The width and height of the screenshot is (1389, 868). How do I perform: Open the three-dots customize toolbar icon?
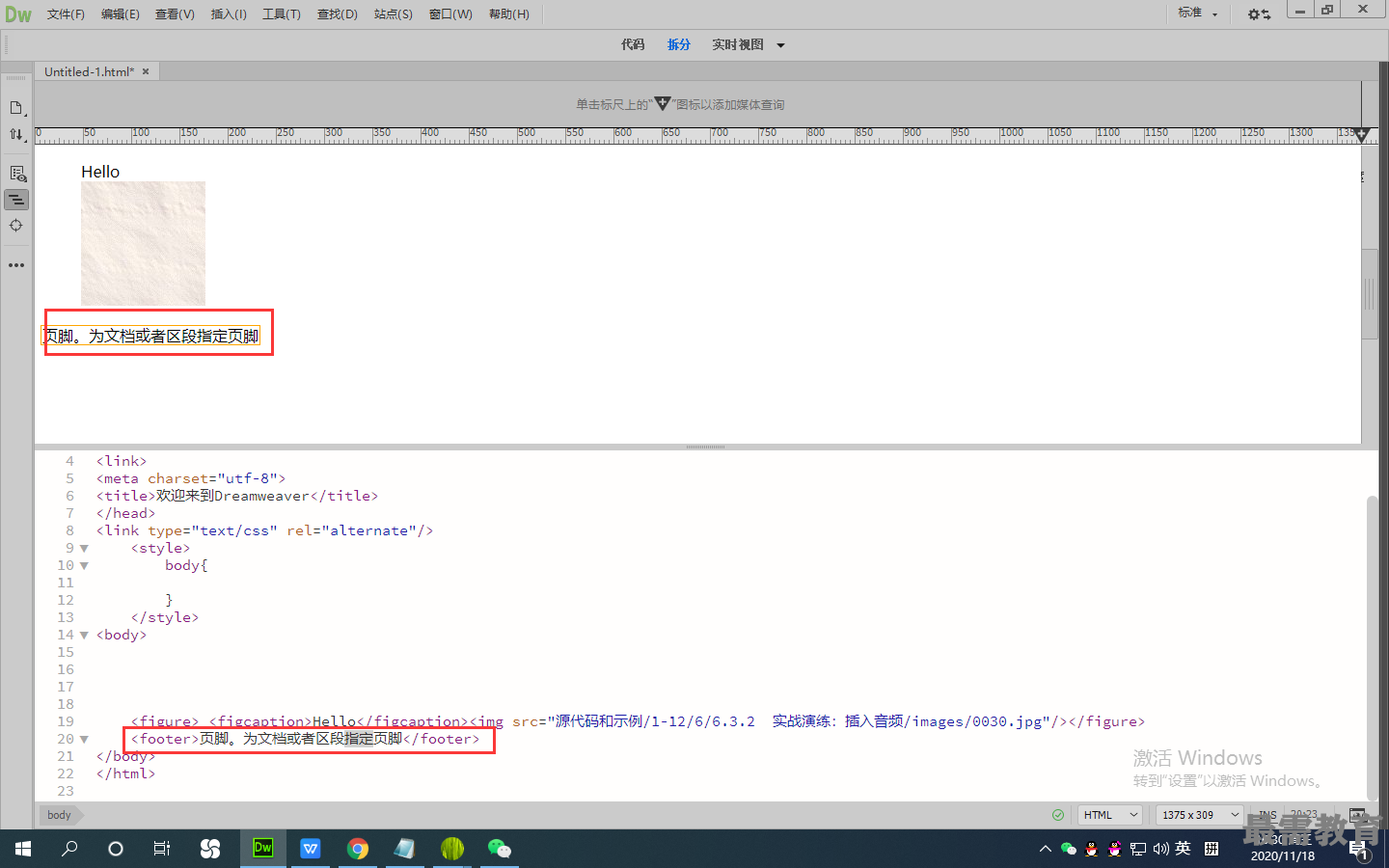pos(16,265)
